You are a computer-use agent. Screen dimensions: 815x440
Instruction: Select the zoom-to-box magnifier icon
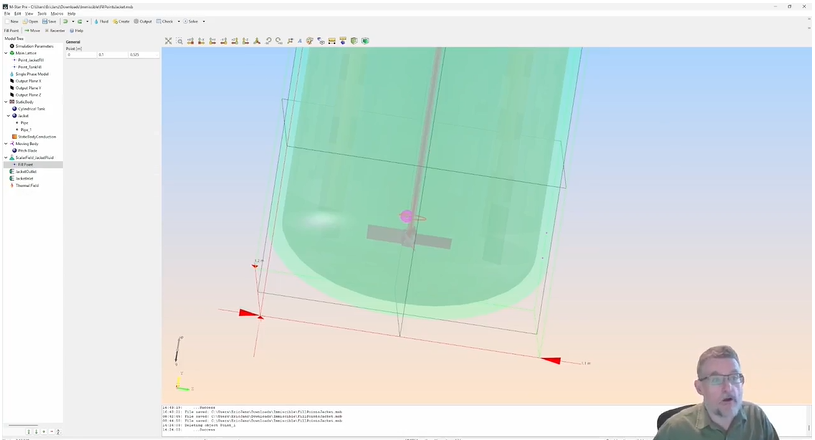[x=180, y=41]
